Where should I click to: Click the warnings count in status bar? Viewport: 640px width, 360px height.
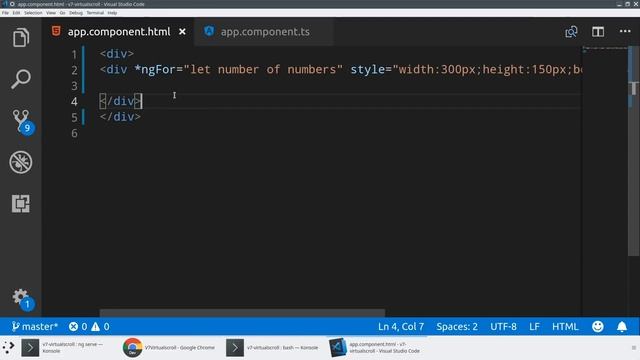[x=100, y=327]
